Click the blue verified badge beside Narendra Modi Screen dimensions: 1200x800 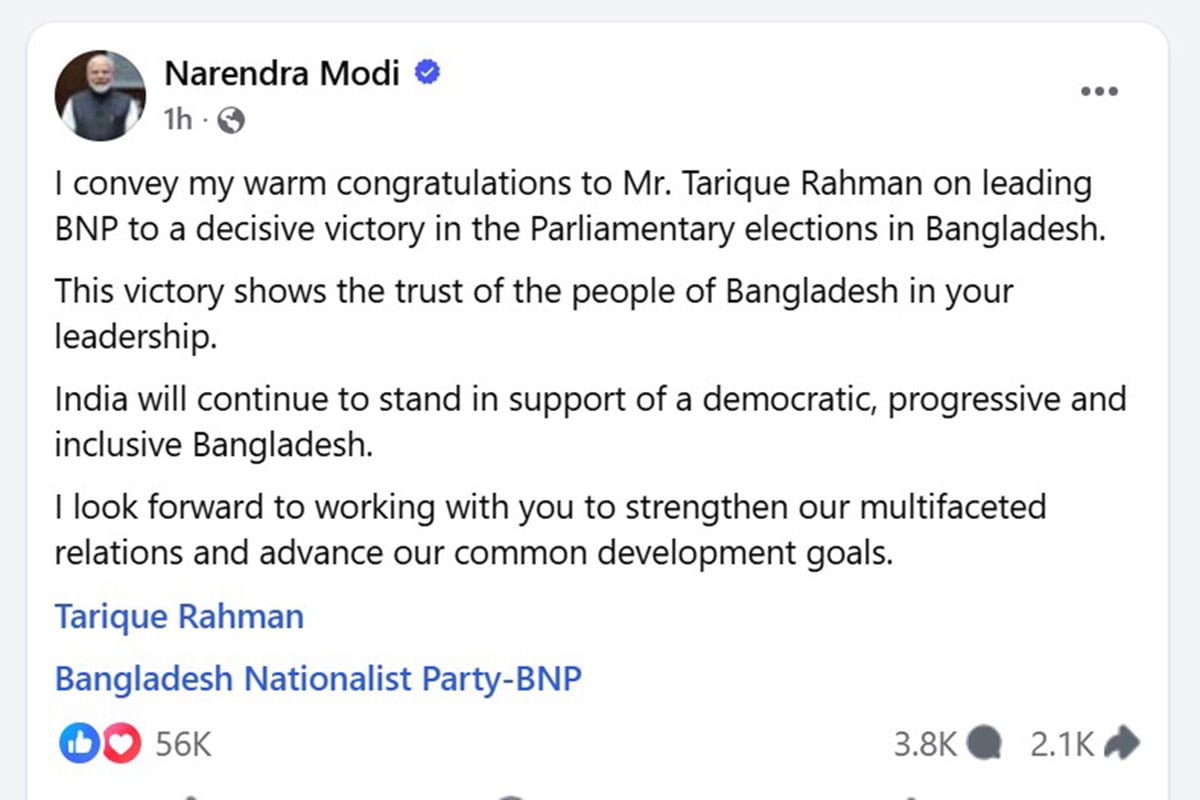[428, 71]
